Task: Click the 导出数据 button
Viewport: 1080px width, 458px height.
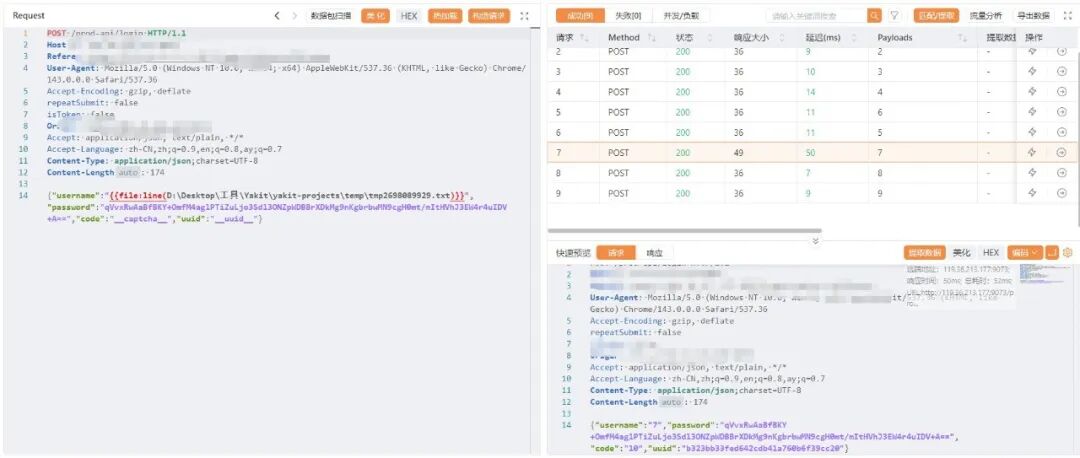Action: tap(1033, 15)
